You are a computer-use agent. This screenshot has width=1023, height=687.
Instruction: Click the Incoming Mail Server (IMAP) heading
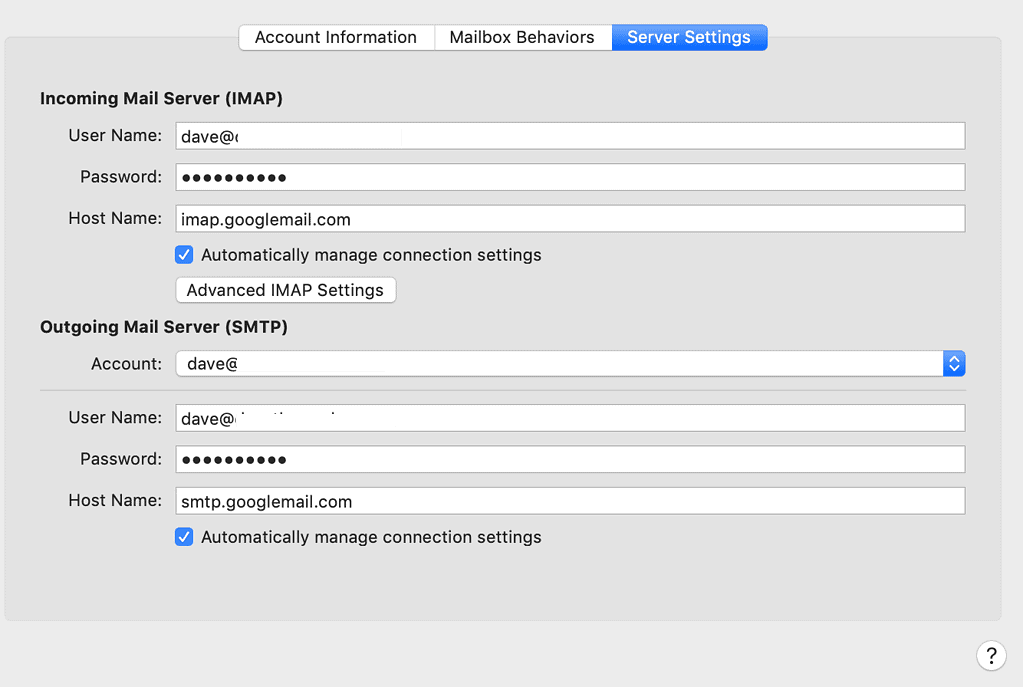point(161,99)
